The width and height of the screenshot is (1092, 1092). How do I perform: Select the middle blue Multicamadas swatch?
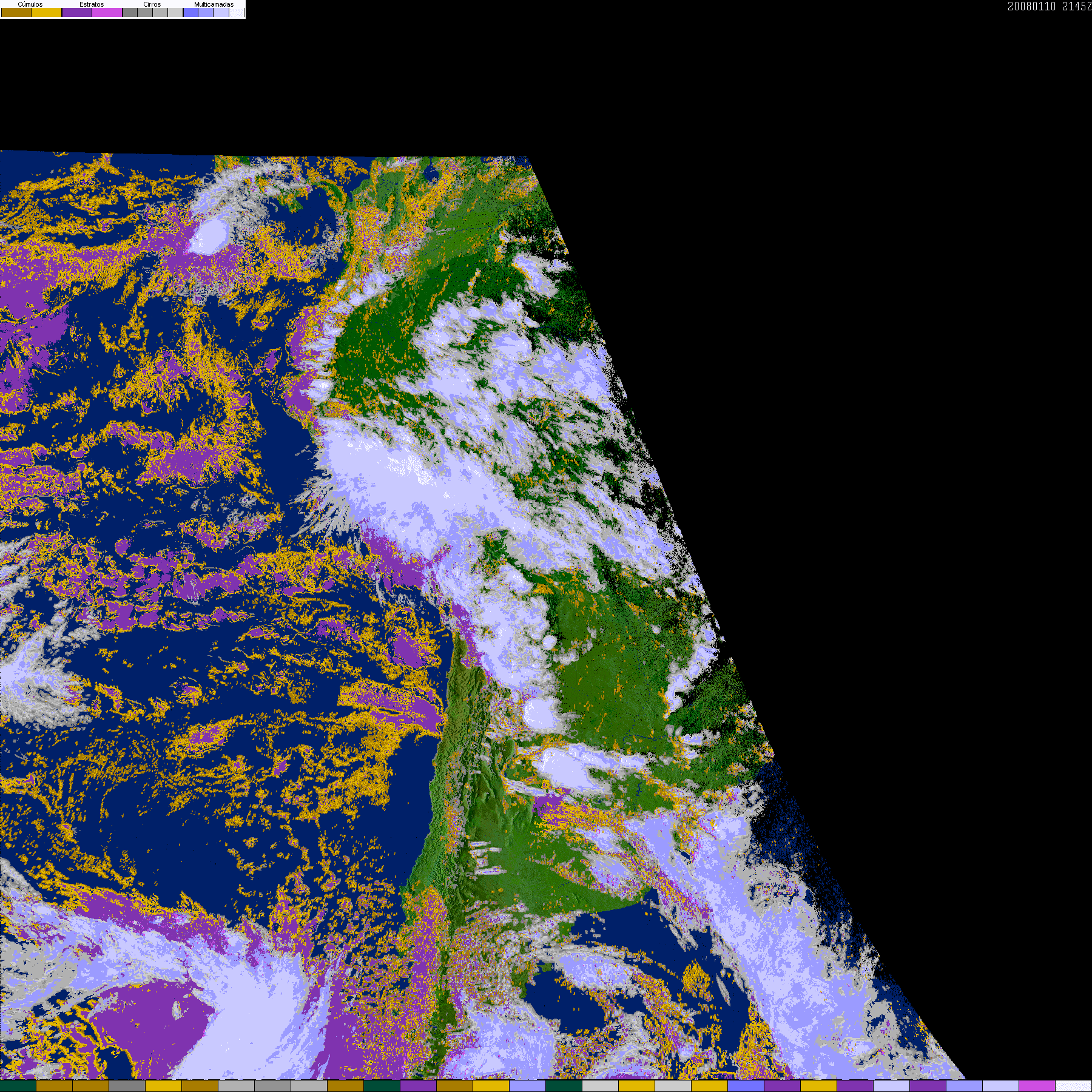click(206, 13)
